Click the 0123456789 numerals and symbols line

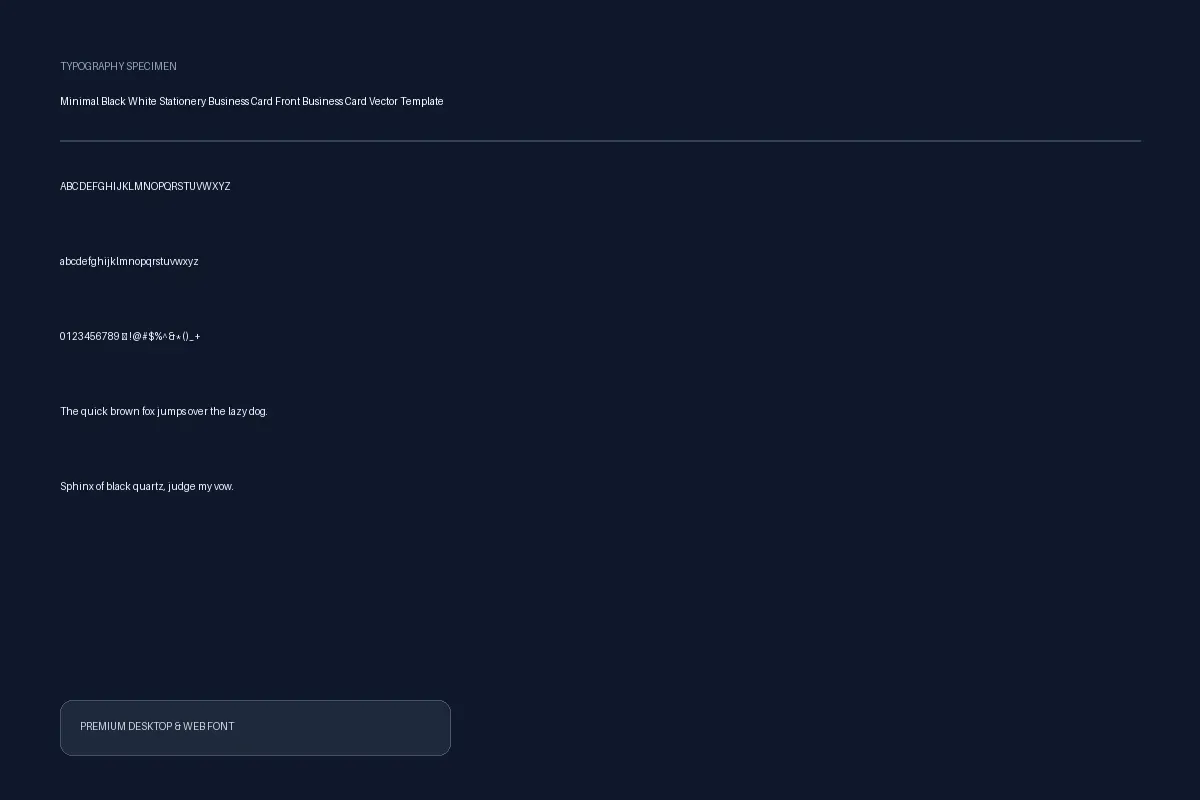(x=130, y=336)
